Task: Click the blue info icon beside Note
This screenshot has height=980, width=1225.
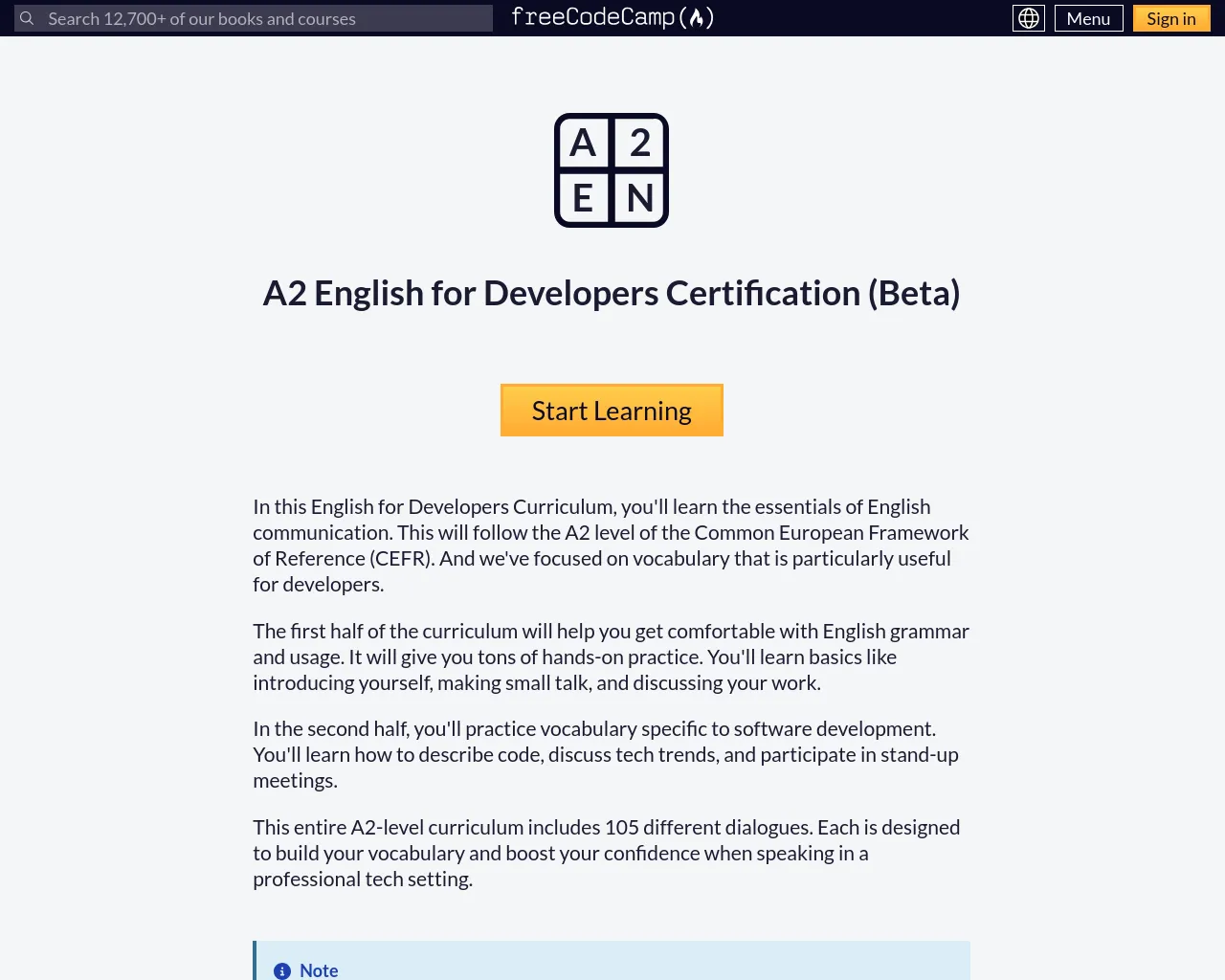Action: pyautogui.click(x=282, y=971)
